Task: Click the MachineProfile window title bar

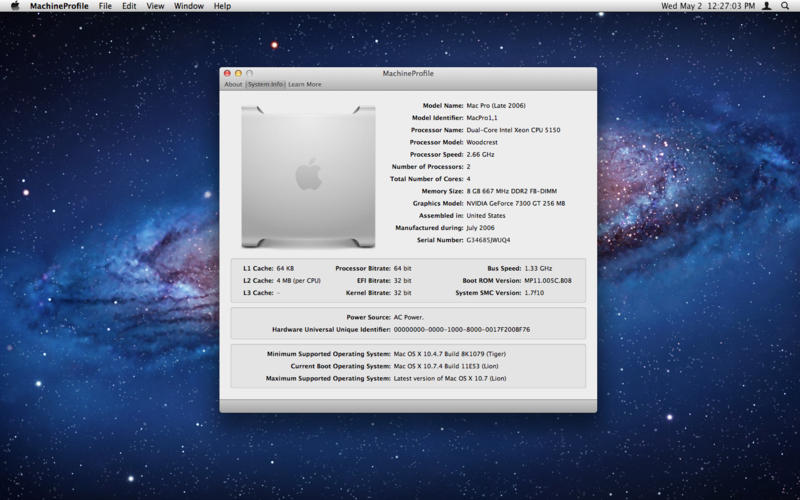Action: click(x=407, y=73)
